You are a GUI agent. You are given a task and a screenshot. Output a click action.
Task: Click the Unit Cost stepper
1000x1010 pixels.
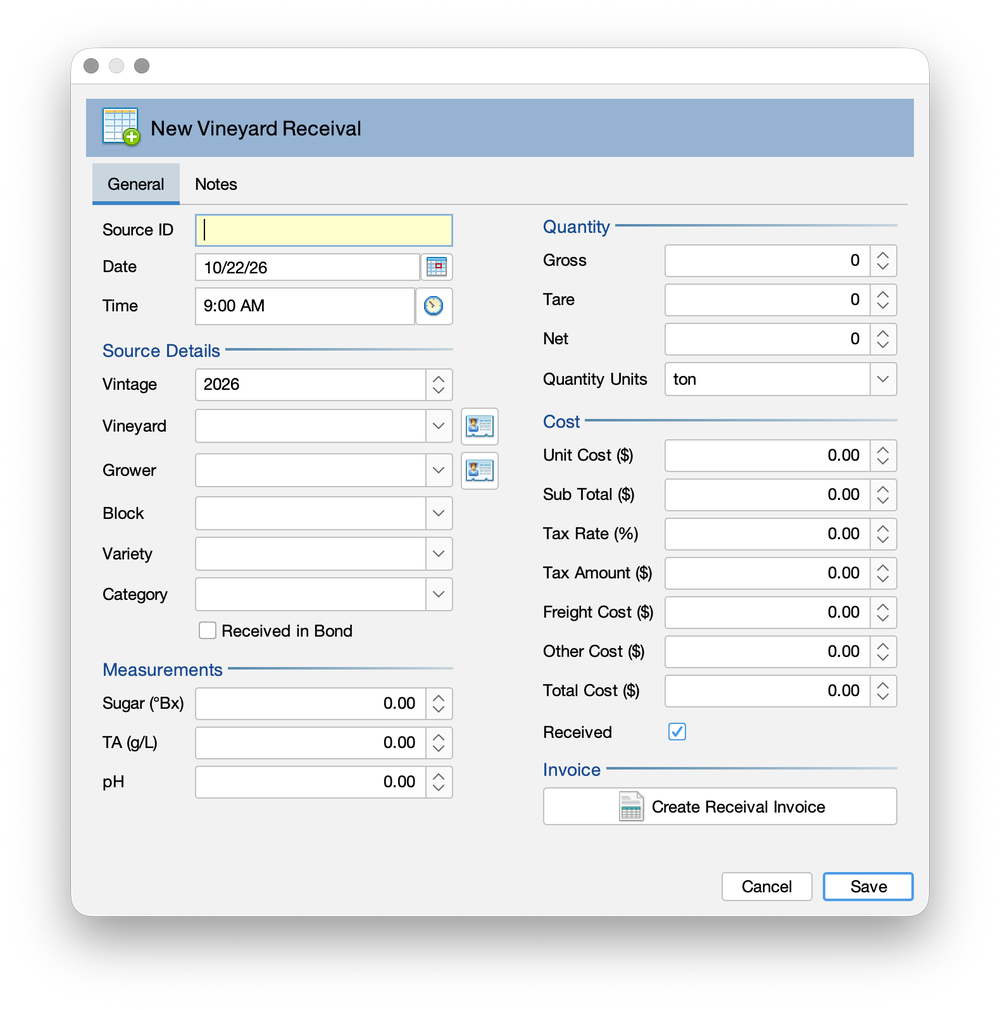[x=883, y=456]
